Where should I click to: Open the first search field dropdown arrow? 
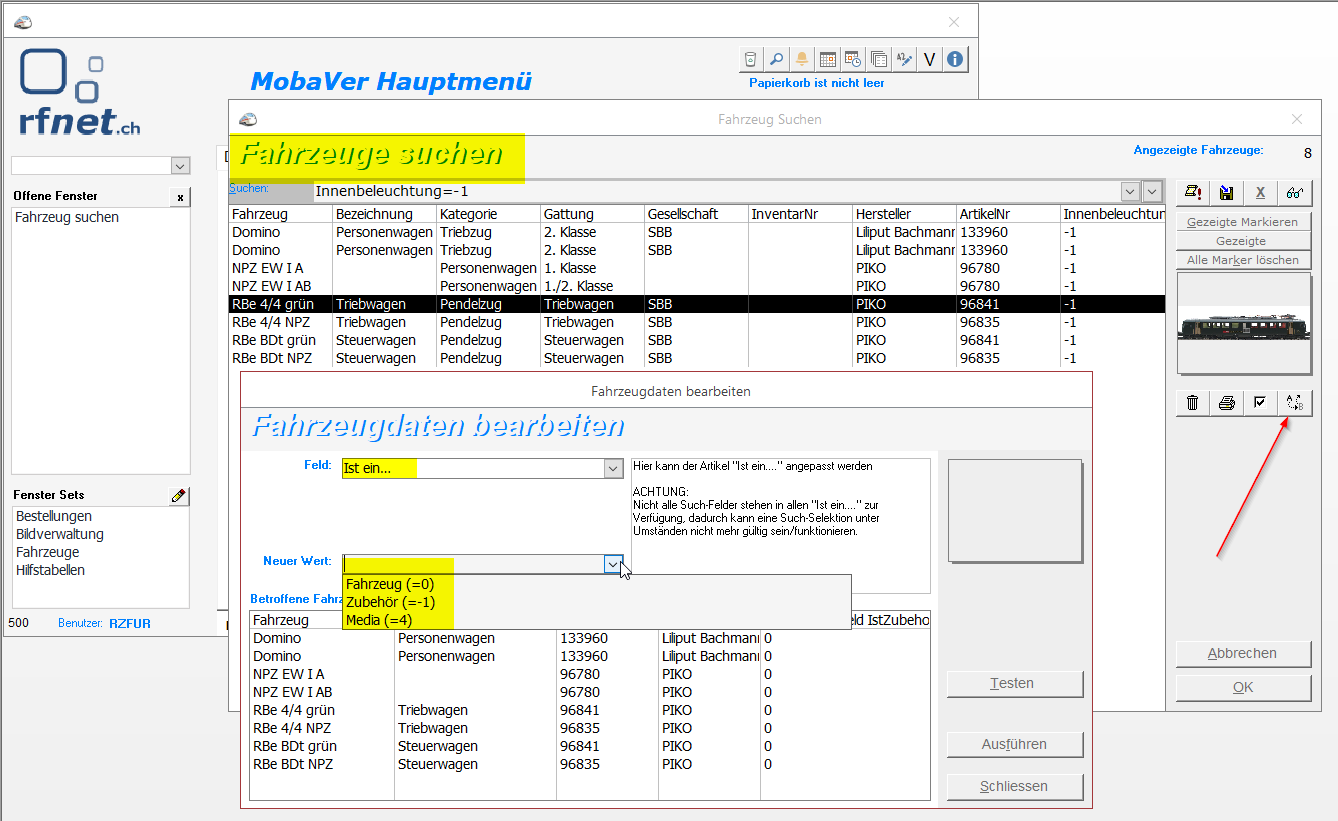1130,191
